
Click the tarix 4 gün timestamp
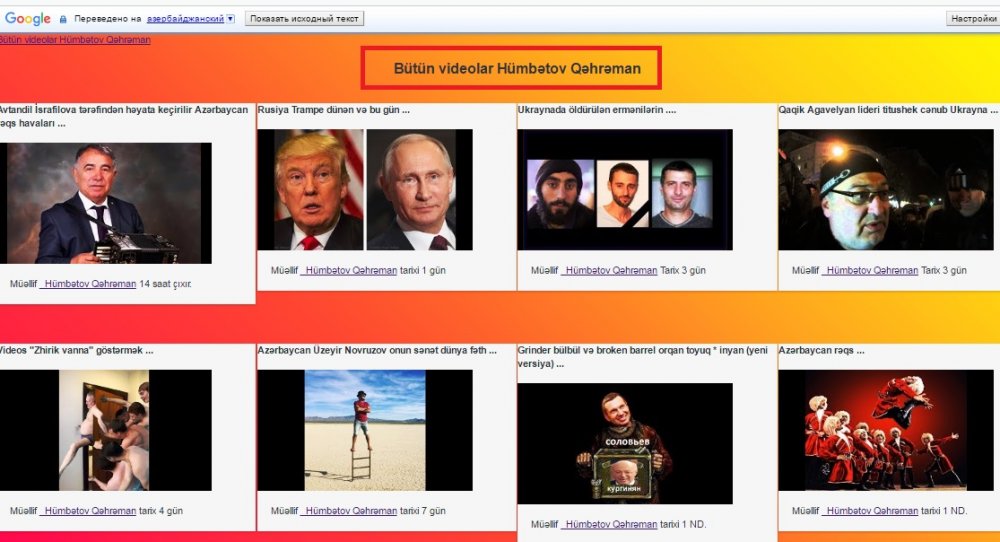[x=161, y=511]
